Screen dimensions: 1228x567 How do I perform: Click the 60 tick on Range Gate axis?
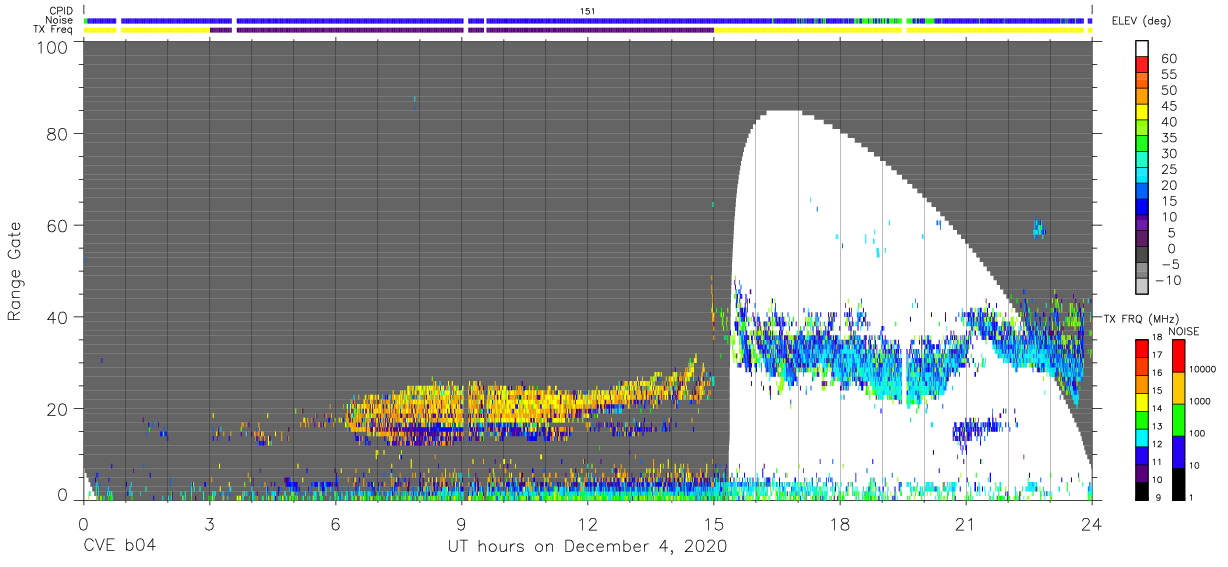coord(59,225)
